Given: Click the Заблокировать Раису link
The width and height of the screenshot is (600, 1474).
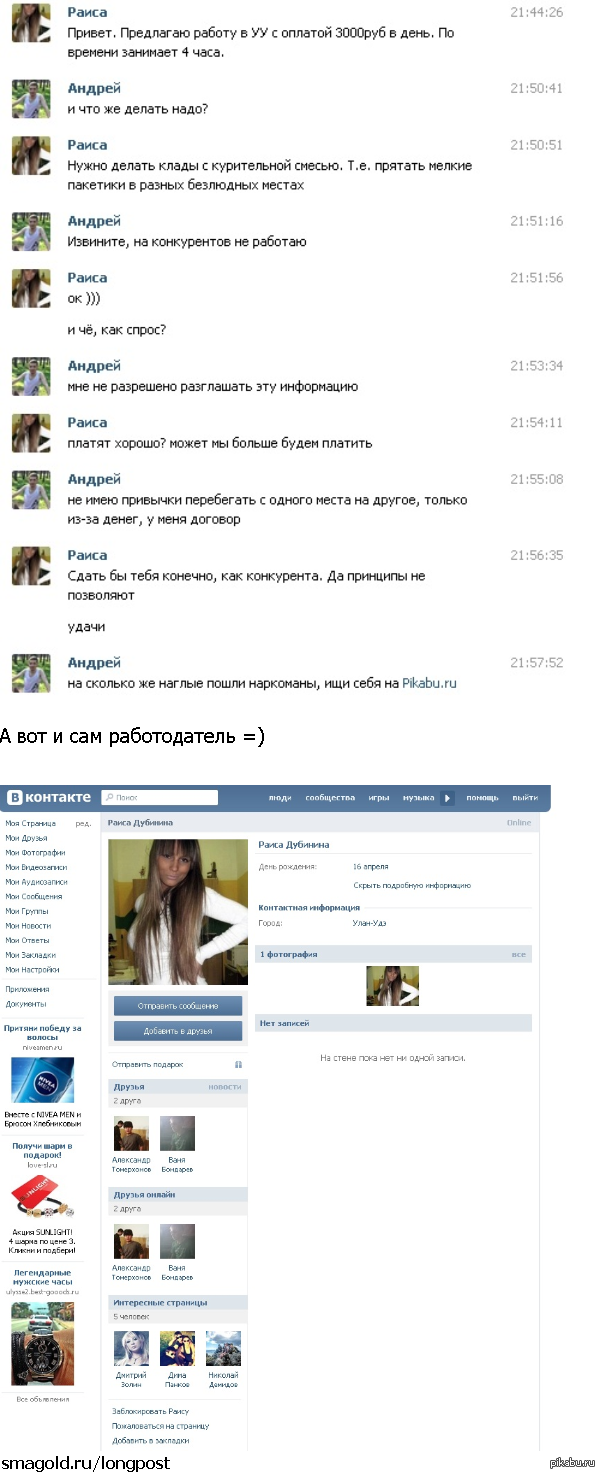Looking at the screenshot, I should 150,1411.
